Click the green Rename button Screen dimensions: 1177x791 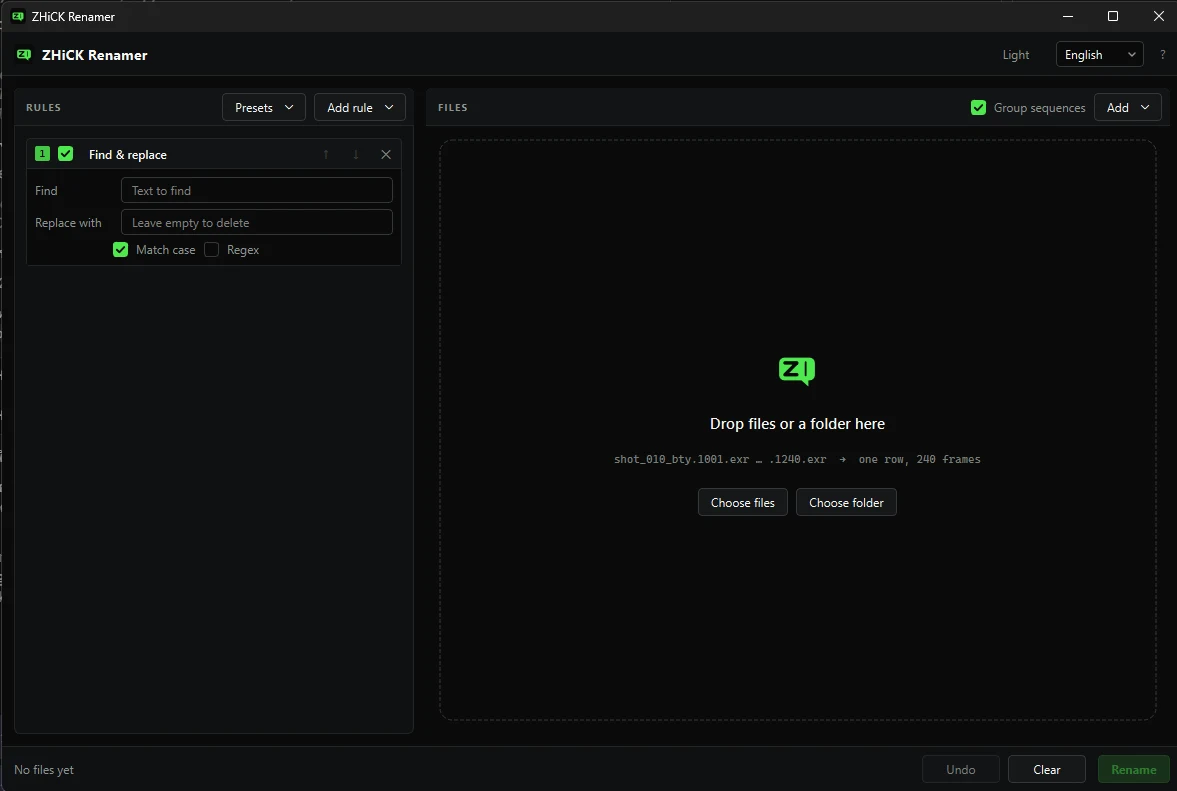(x=1133, y=770)
